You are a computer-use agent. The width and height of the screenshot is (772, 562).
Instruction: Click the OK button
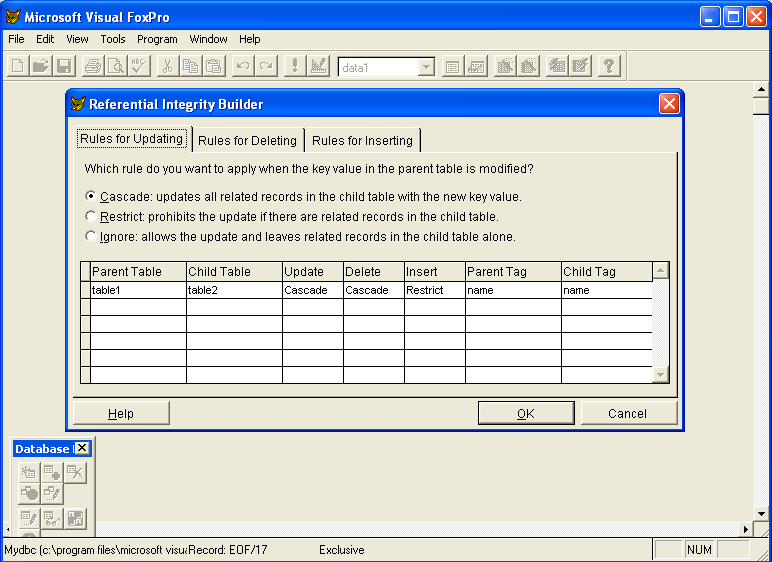526,413
